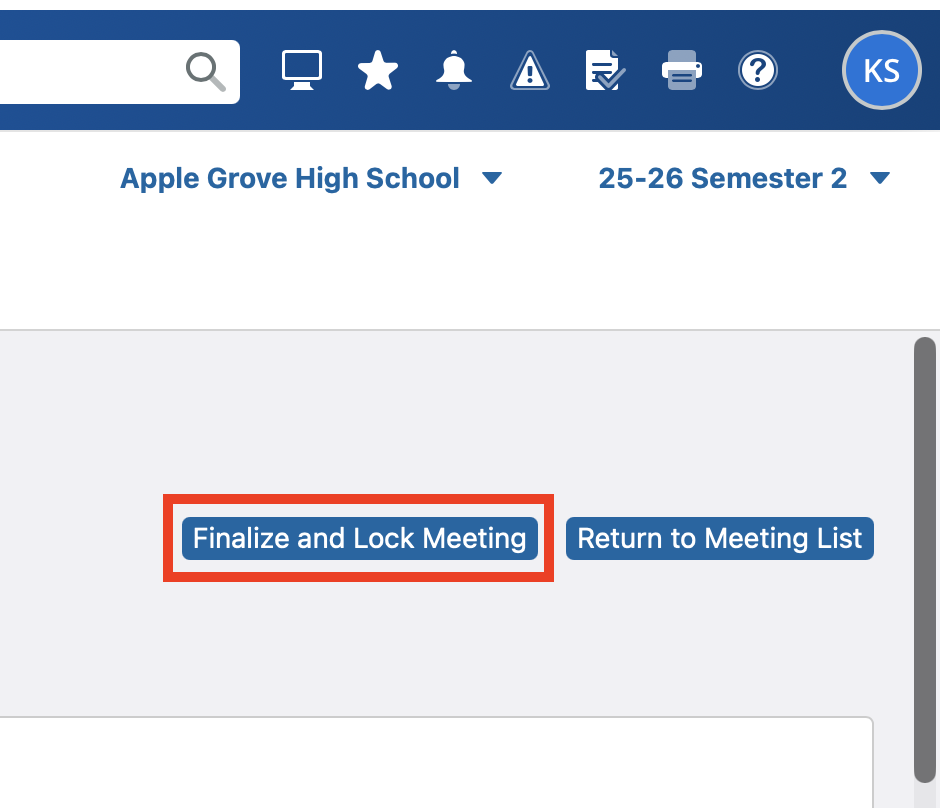Open the warning triangle alerts icon
940x808 pixels.
coord(530,71)
